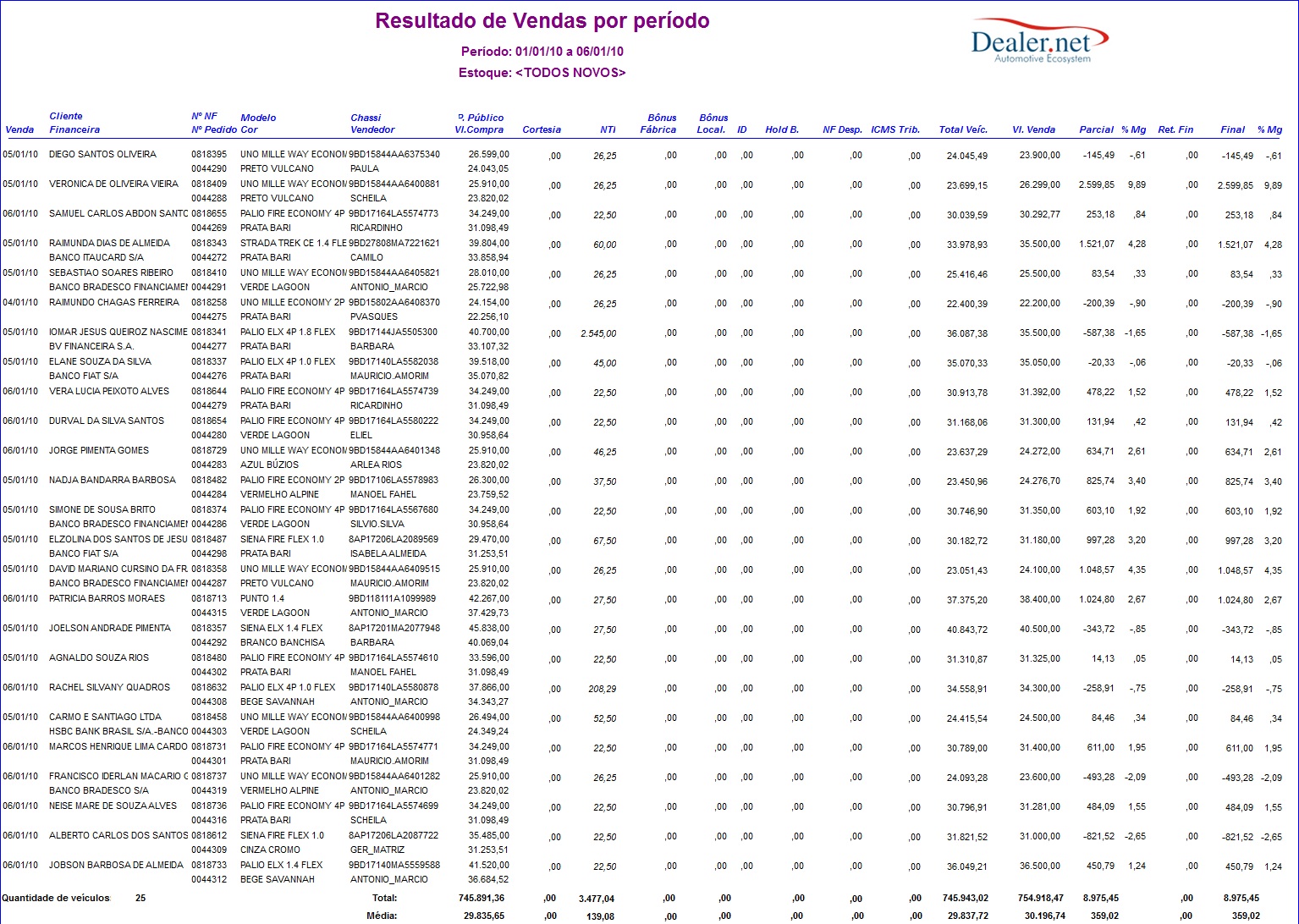Click Quantidade de veículos label
Screen dimensions: 1299x924
(x=56, y=899)
